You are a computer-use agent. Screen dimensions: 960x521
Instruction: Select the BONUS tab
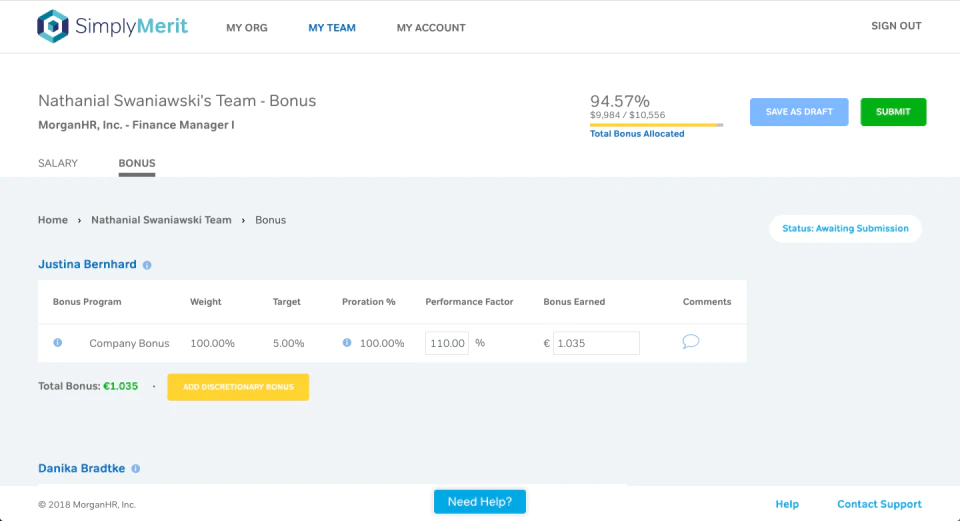pyautogui.click(x=137, y=163)
